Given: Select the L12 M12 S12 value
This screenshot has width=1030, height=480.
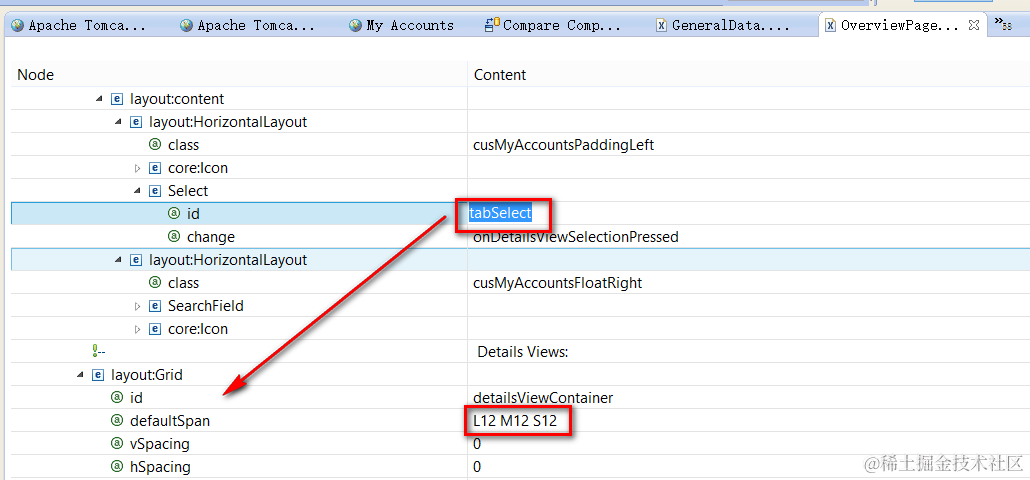Looking at the screenshot, I should (x=515, y=421).
